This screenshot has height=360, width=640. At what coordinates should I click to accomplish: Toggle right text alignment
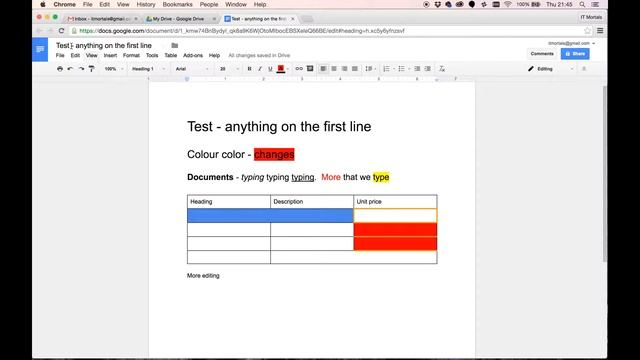[x=344, y=69]
